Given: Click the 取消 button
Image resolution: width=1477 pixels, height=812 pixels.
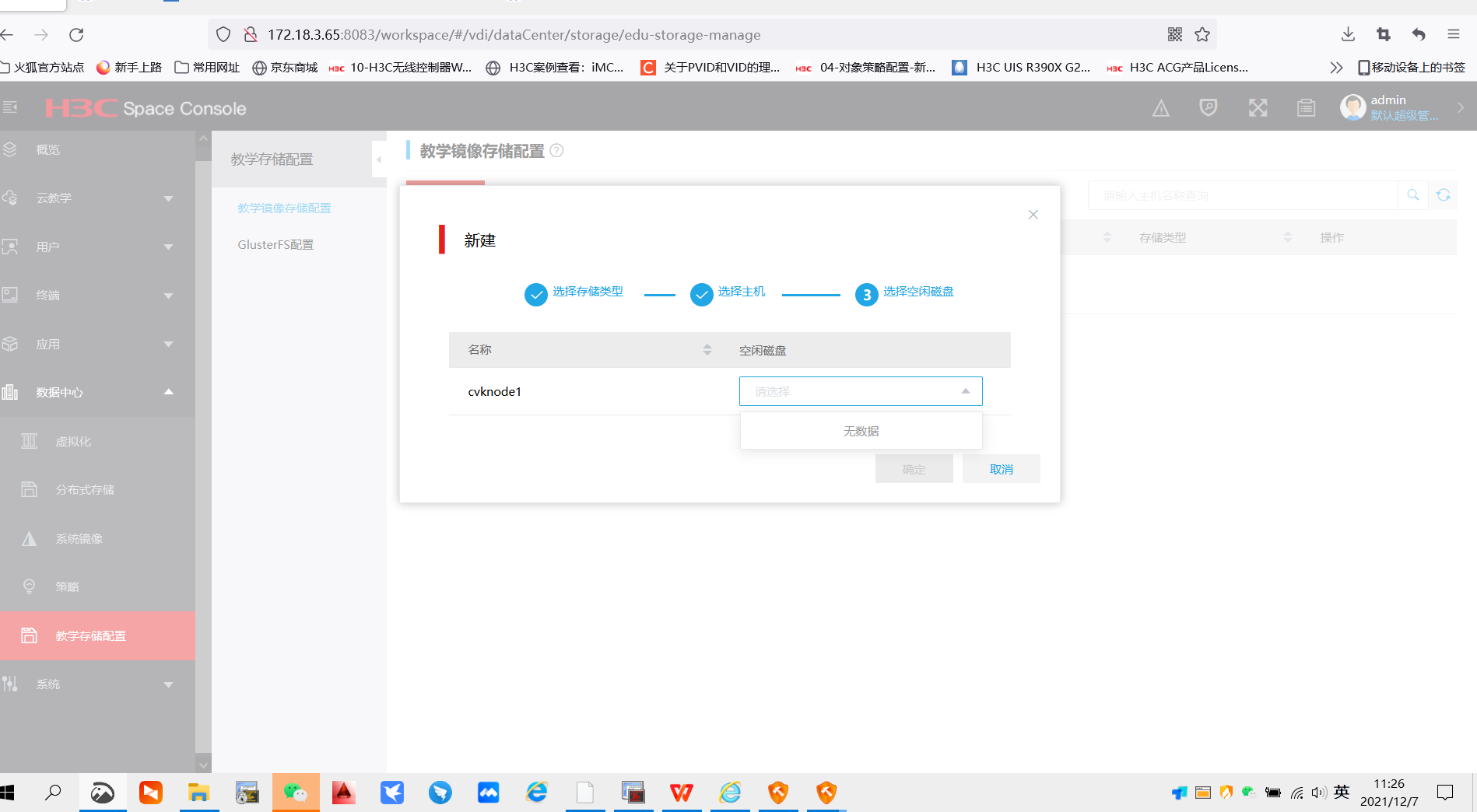Looking at the screenshot, I should 1001,469.
